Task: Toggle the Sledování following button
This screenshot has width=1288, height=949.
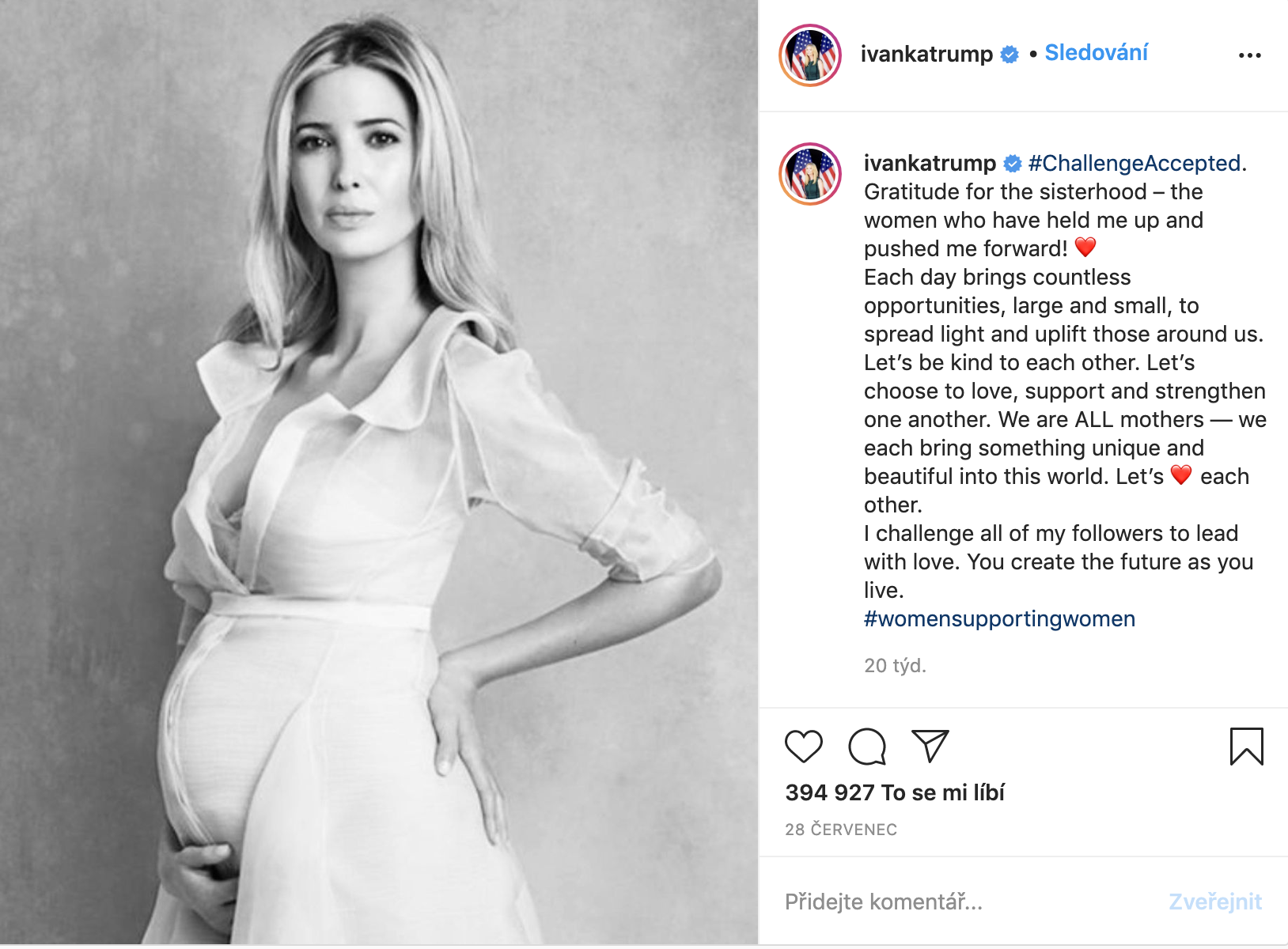Action: (1096, 53)
